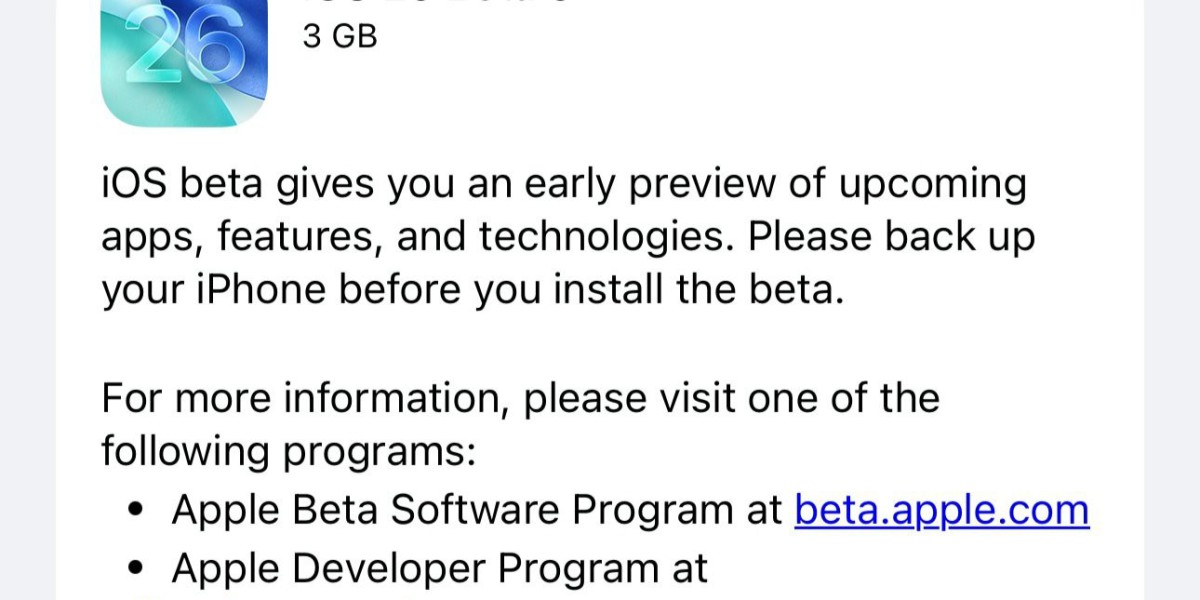
Task: Click the 'iOS beta gives you an early preview' line
Action: [564, 186]
